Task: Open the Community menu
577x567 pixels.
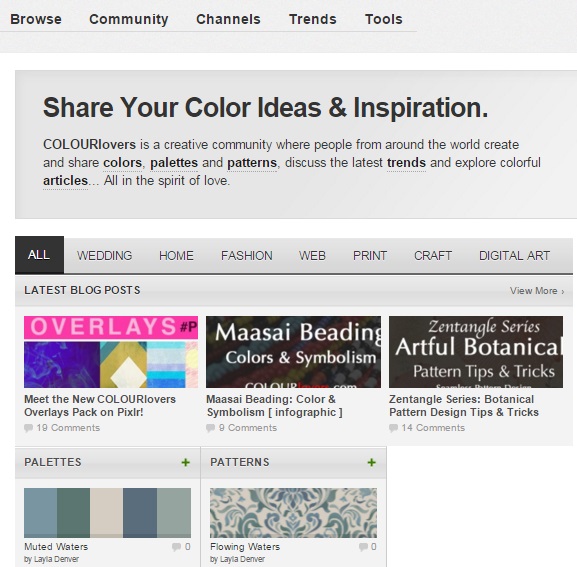Action: (x=129, y=19)
